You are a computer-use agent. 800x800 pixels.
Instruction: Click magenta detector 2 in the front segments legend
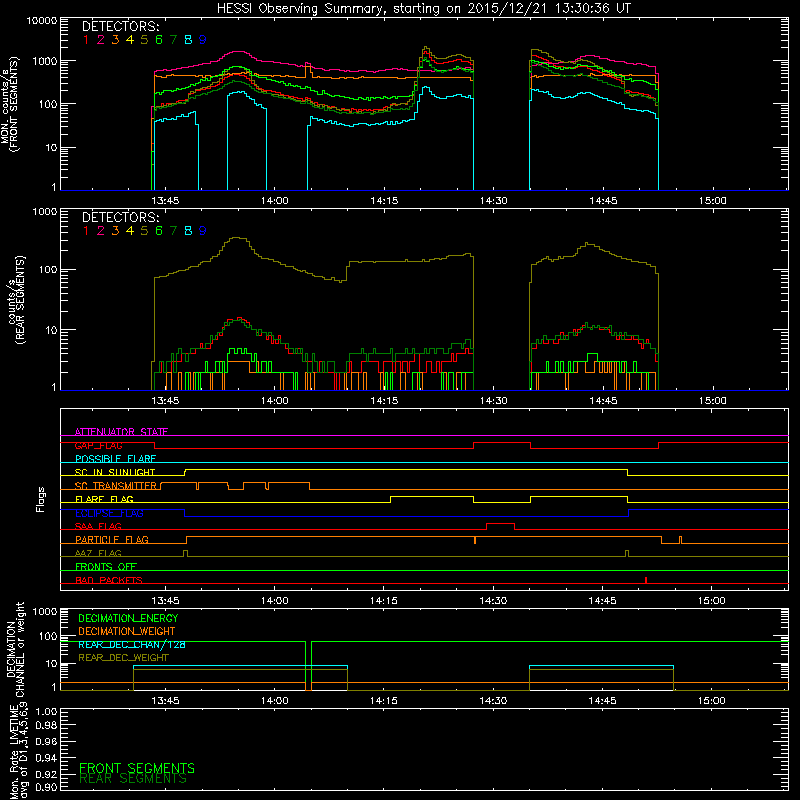point(101,39)
